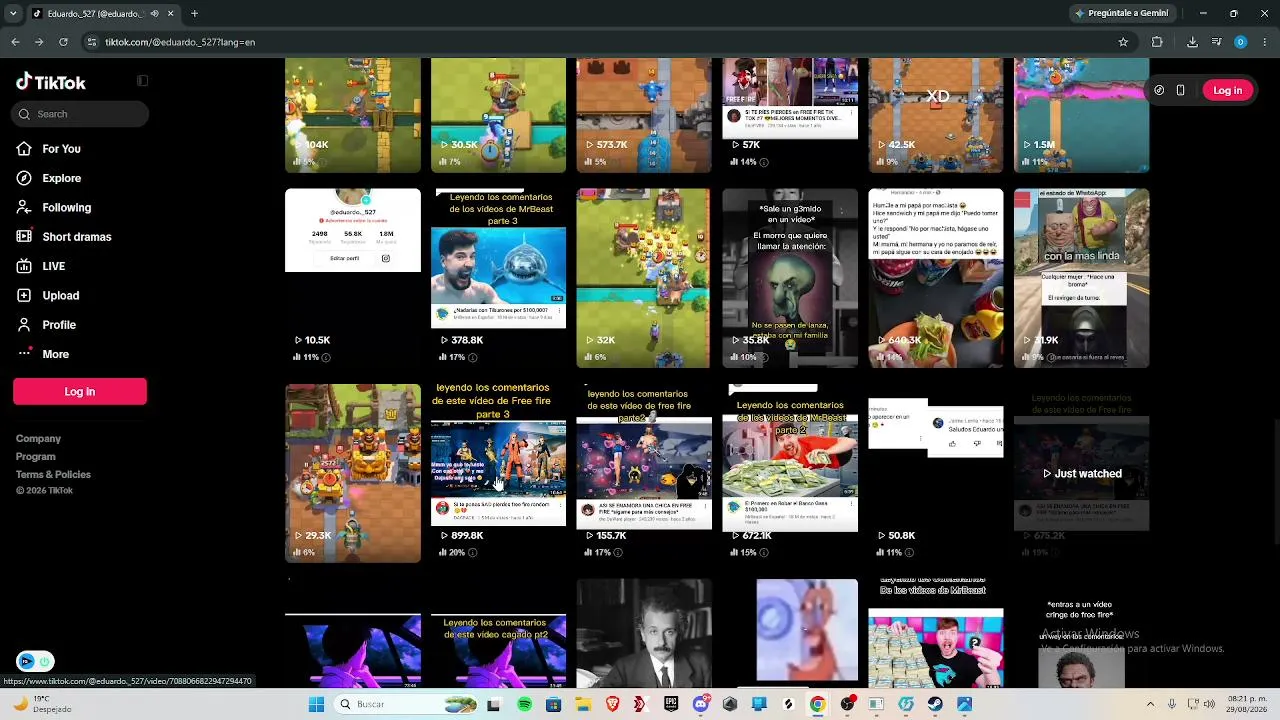Open browser downloads icon

coord(1192,42)
